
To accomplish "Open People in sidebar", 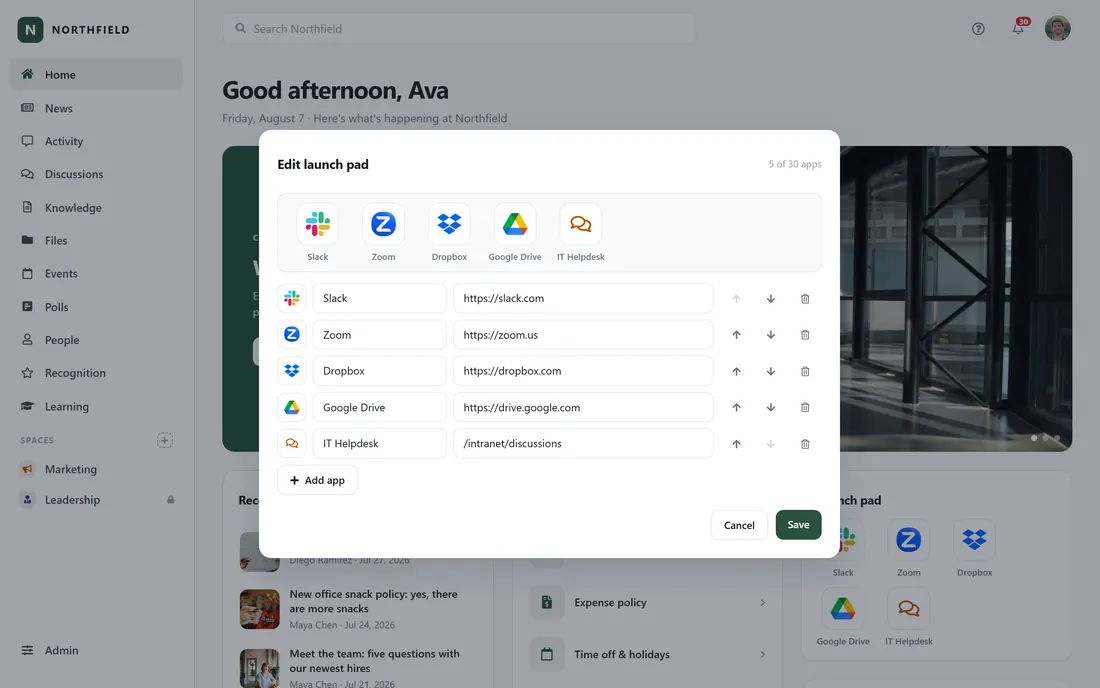I will tap(97, 340).
